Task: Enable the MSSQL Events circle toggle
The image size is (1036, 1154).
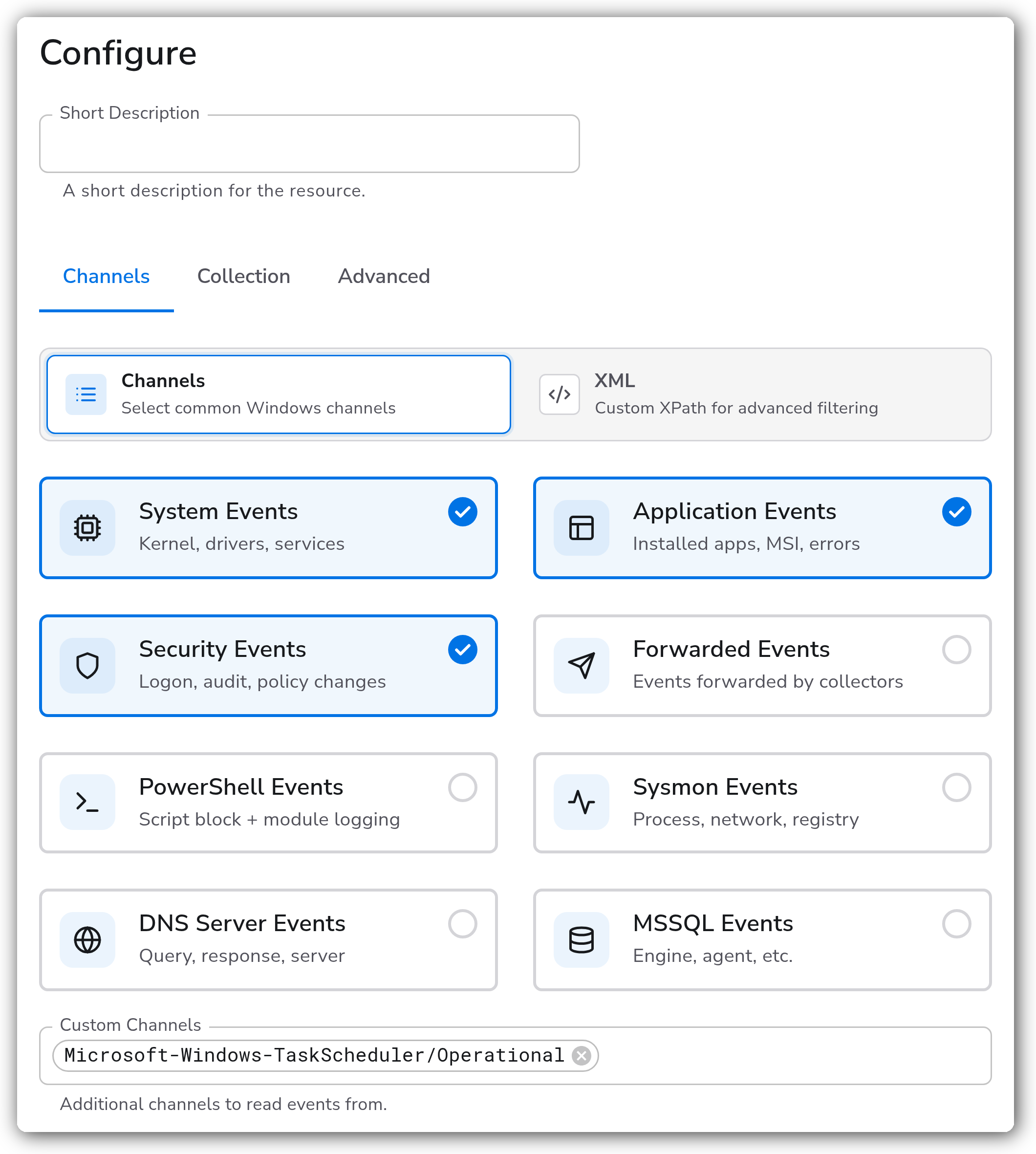Action: [956, 923]
